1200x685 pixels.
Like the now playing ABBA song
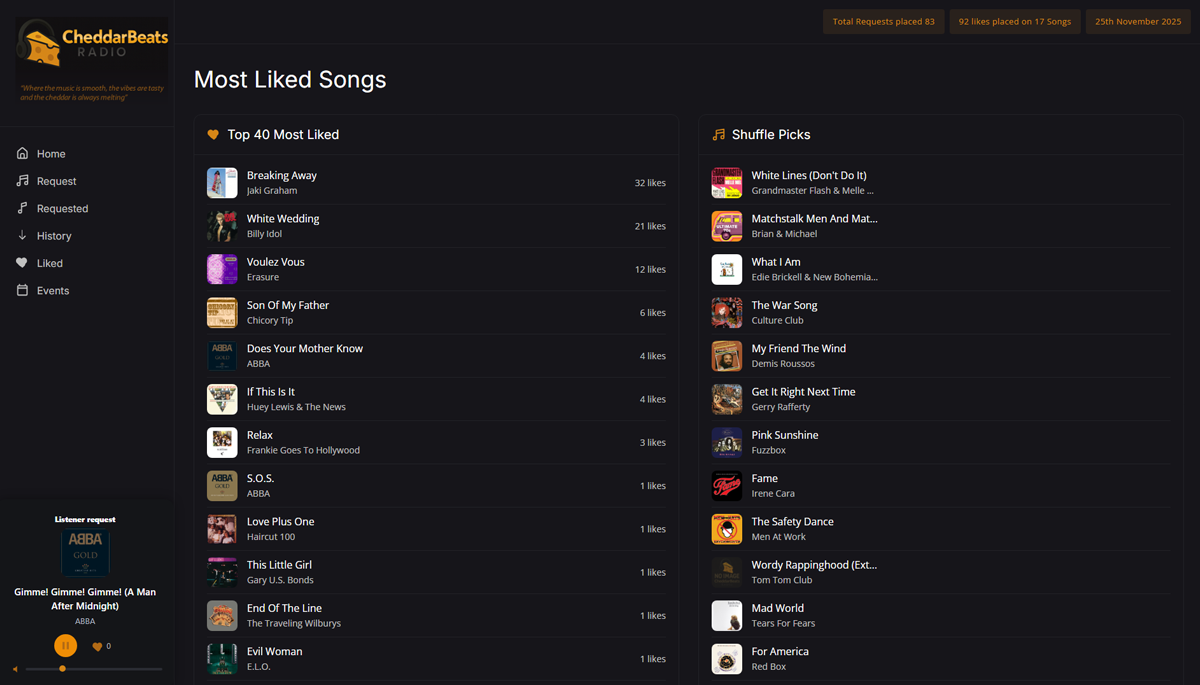98,647
